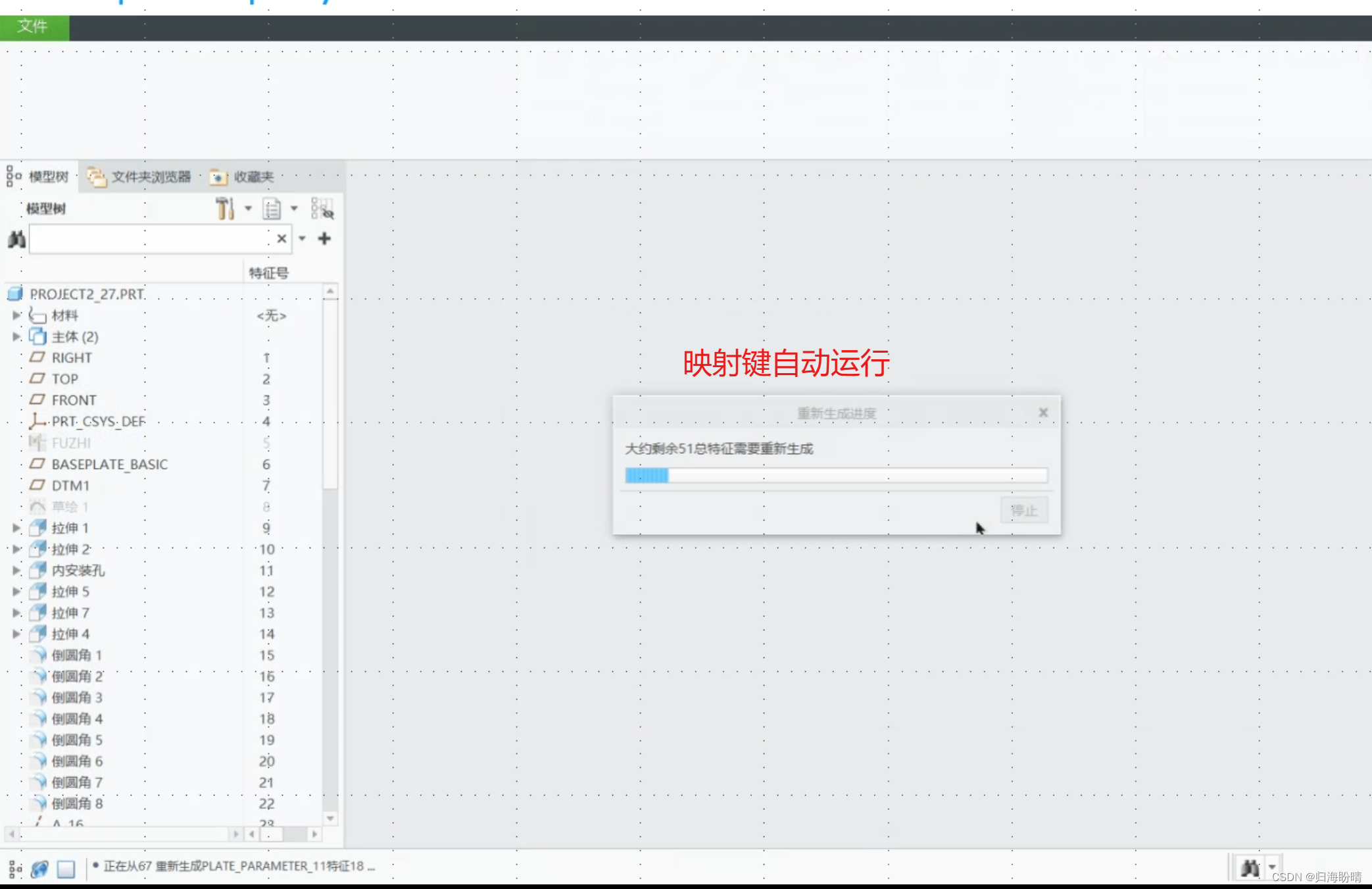Click the regeneration progress bar
The height and width of the screenshot is (889, 1372).
836,475
